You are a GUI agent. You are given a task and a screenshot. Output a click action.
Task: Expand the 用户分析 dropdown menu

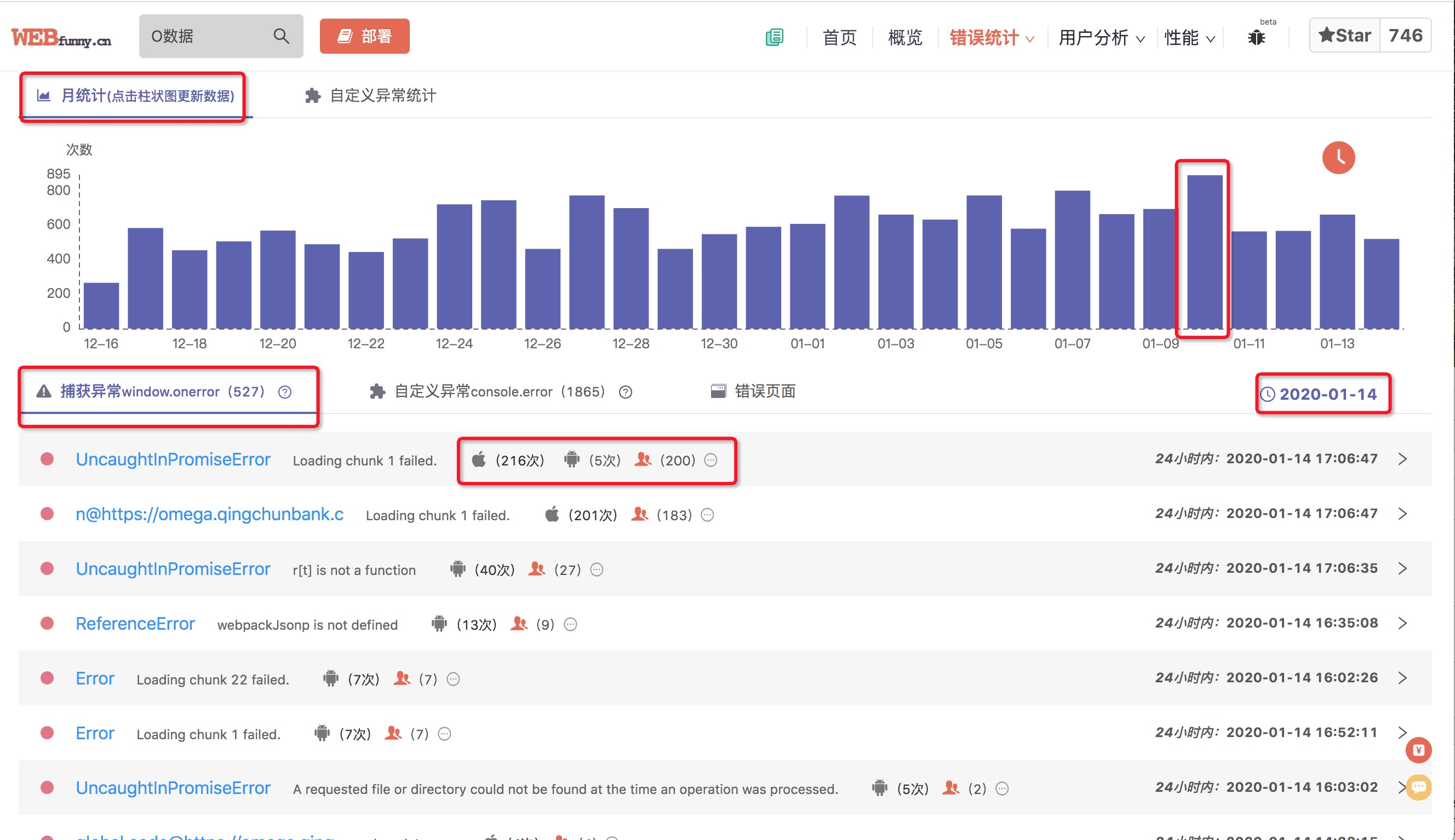[x=1101, y=38]
